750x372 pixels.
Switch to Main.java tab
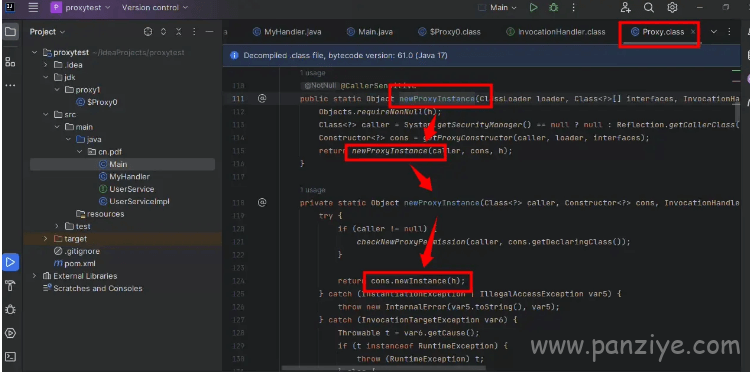click(369, 32)
